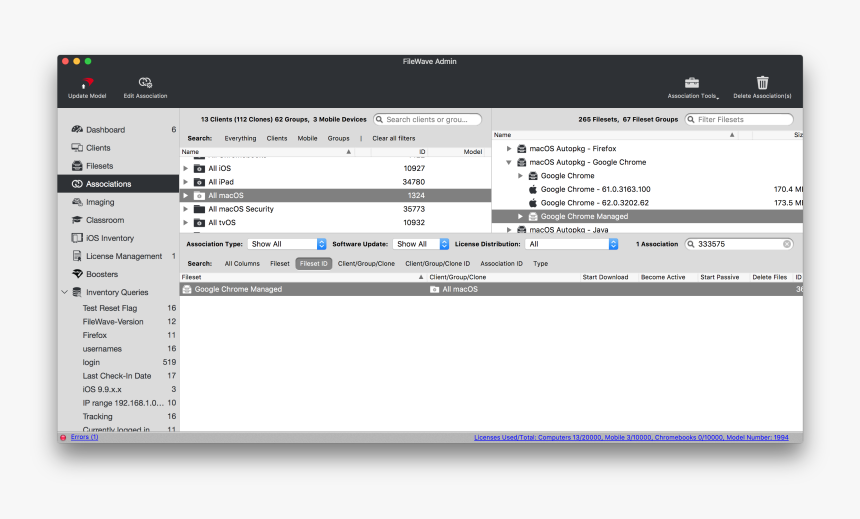Image resolution: width=860 pixels, height=519 pixels.
Task: Expand the Google Chrome Managed fileset
Action: [x=520, y=216]
